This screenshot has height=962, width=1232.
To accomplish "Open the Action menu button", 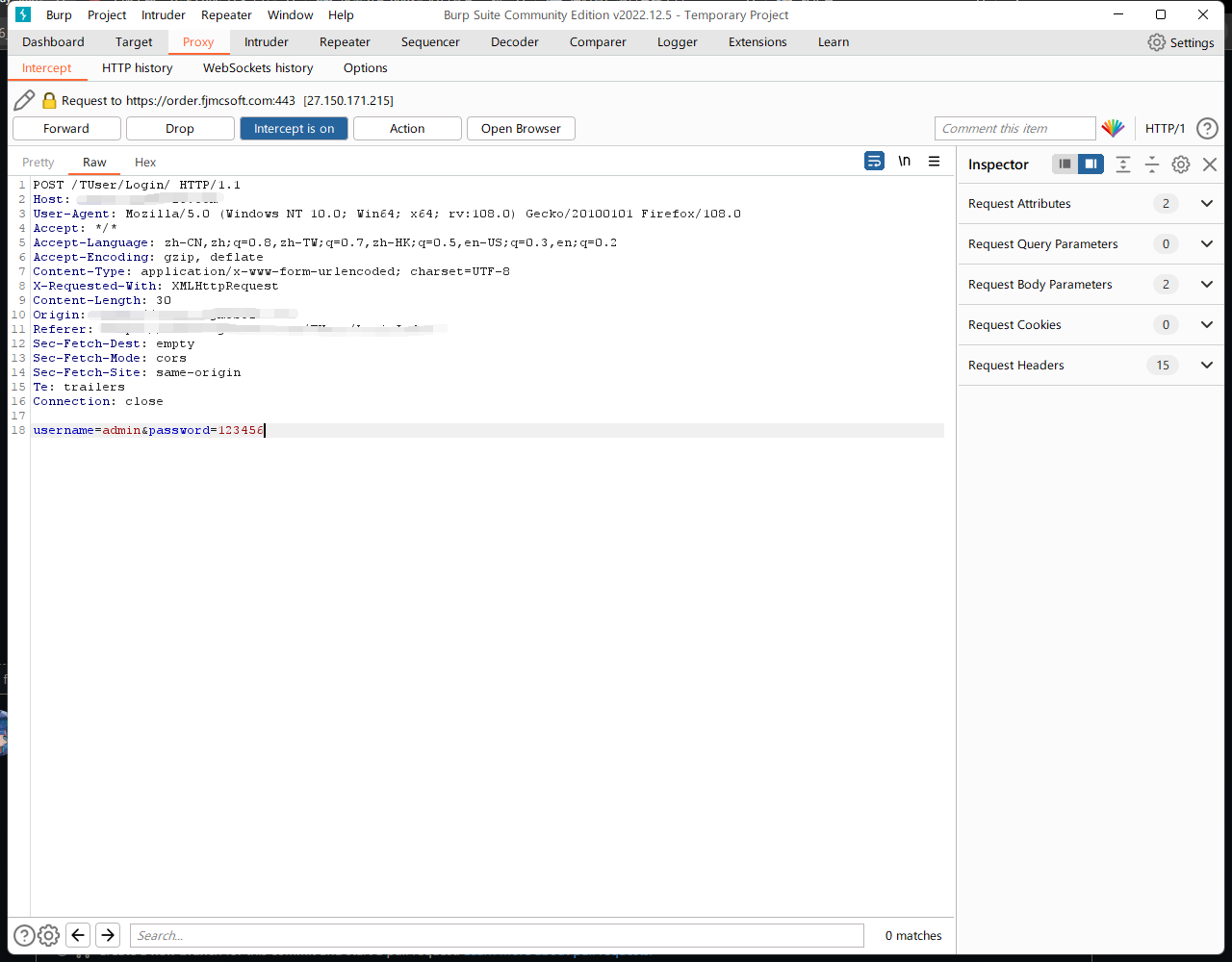I will (407, 129).
